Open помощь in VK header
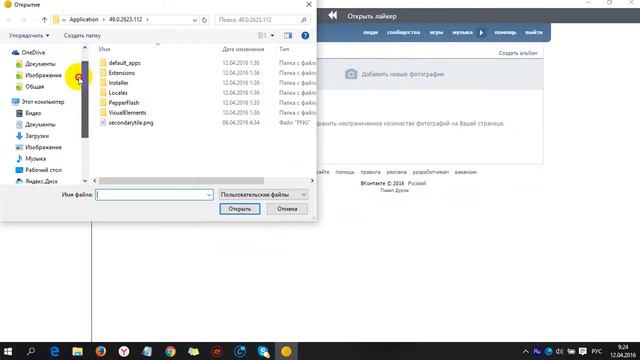640x360 pixels. click(x=505, y=32)
